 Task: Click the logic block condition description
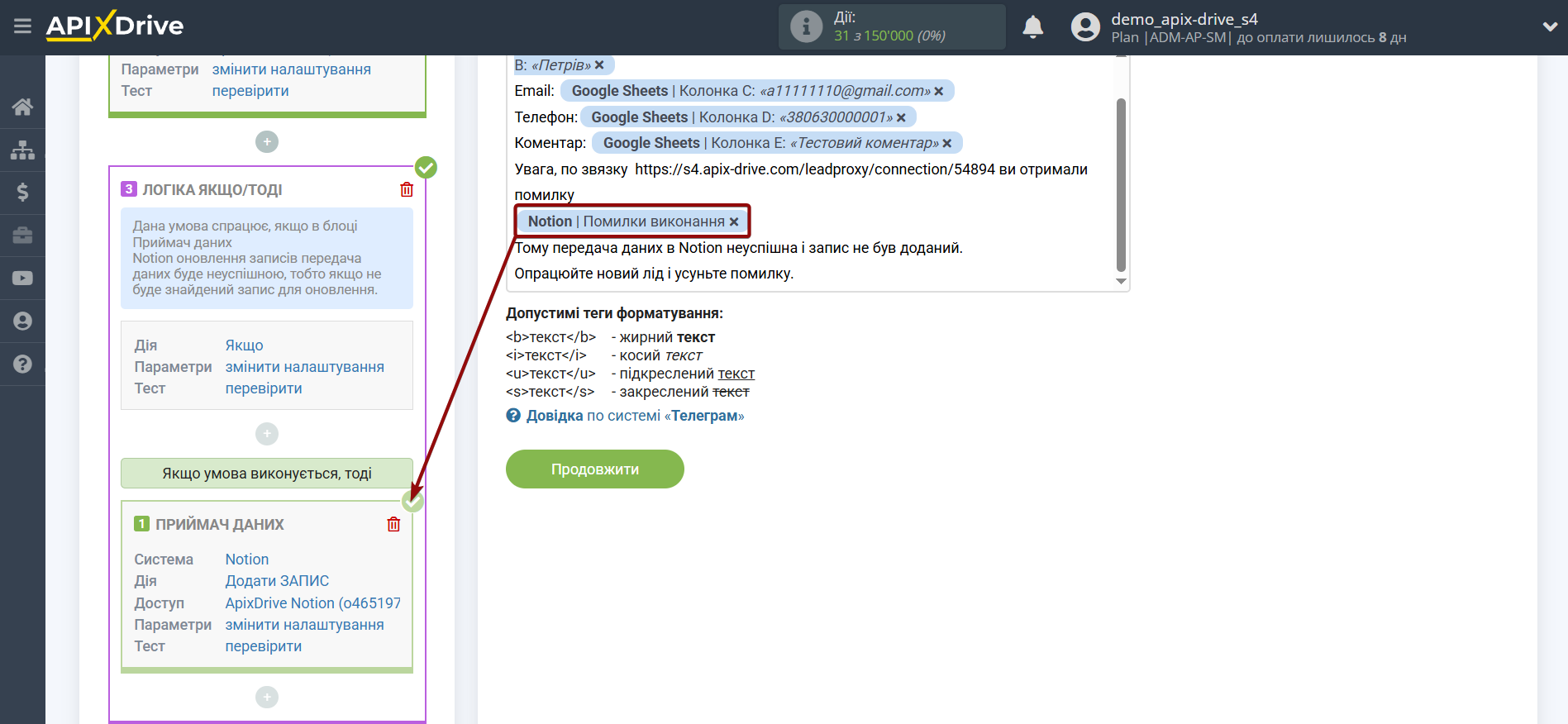(x=267, y=258)
